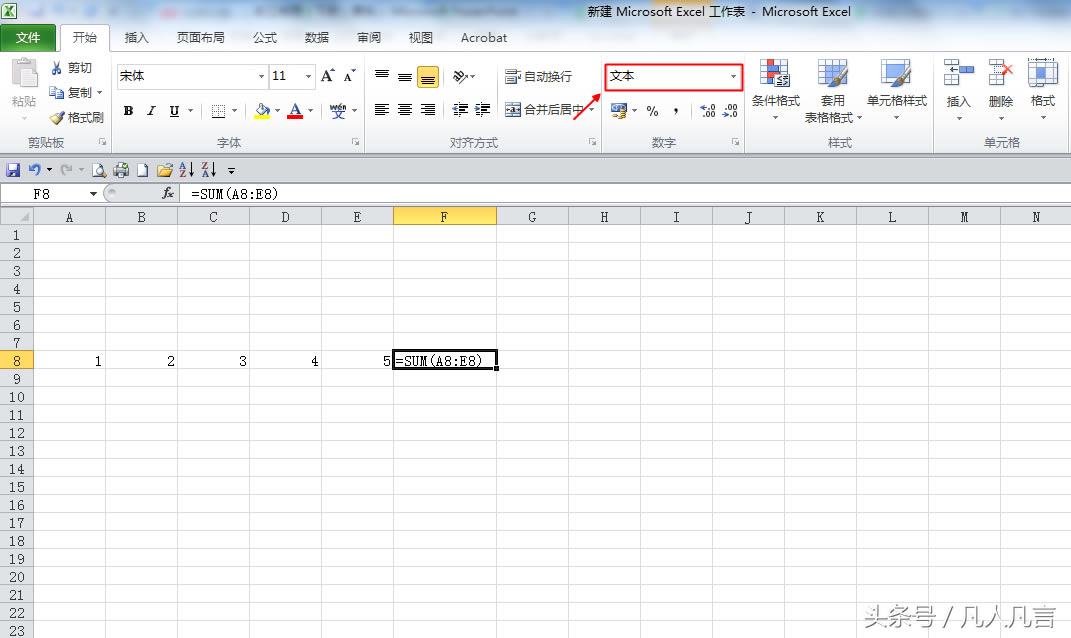Click the Cut (剪切) scissors icon
1071x638 pixels.
pos(57,68)
